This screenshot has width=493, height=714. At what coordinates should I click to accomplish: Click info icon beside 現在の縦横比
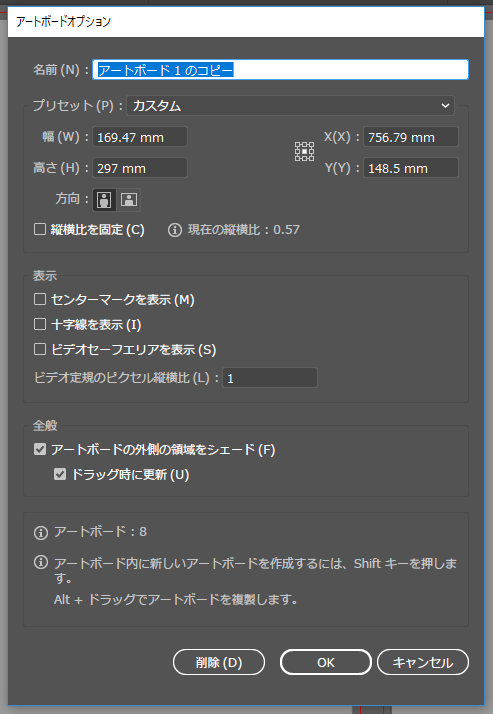point(175,230)
